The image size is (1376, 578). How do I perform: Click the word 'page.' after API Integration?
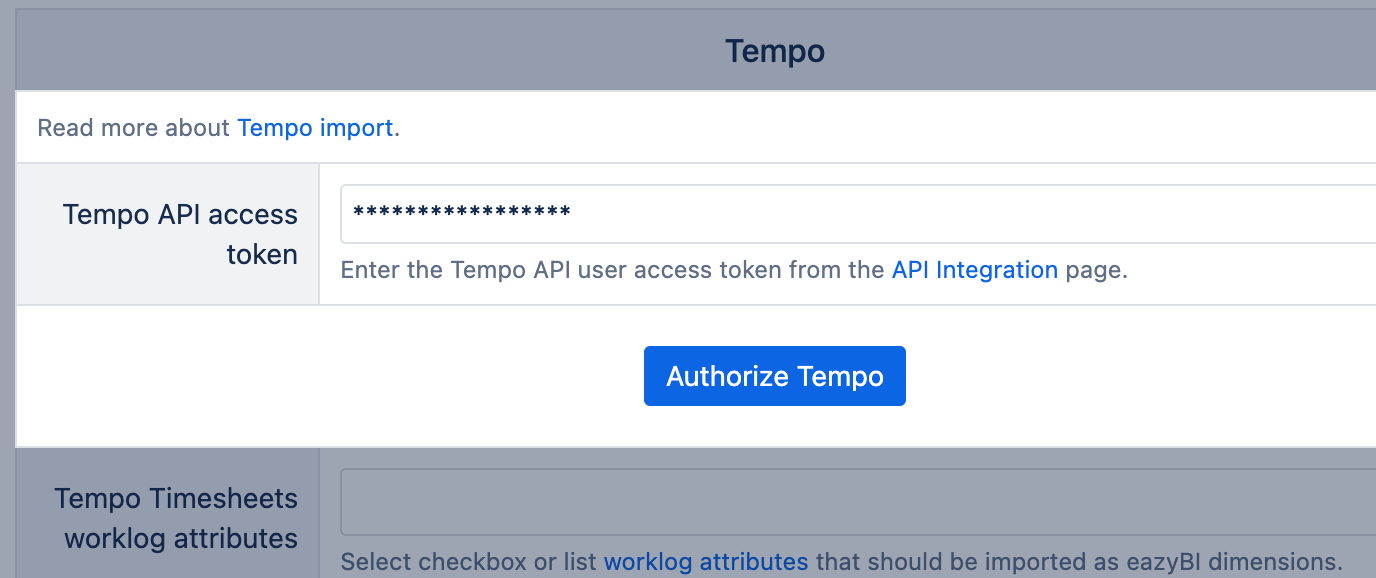point(1096,270)
